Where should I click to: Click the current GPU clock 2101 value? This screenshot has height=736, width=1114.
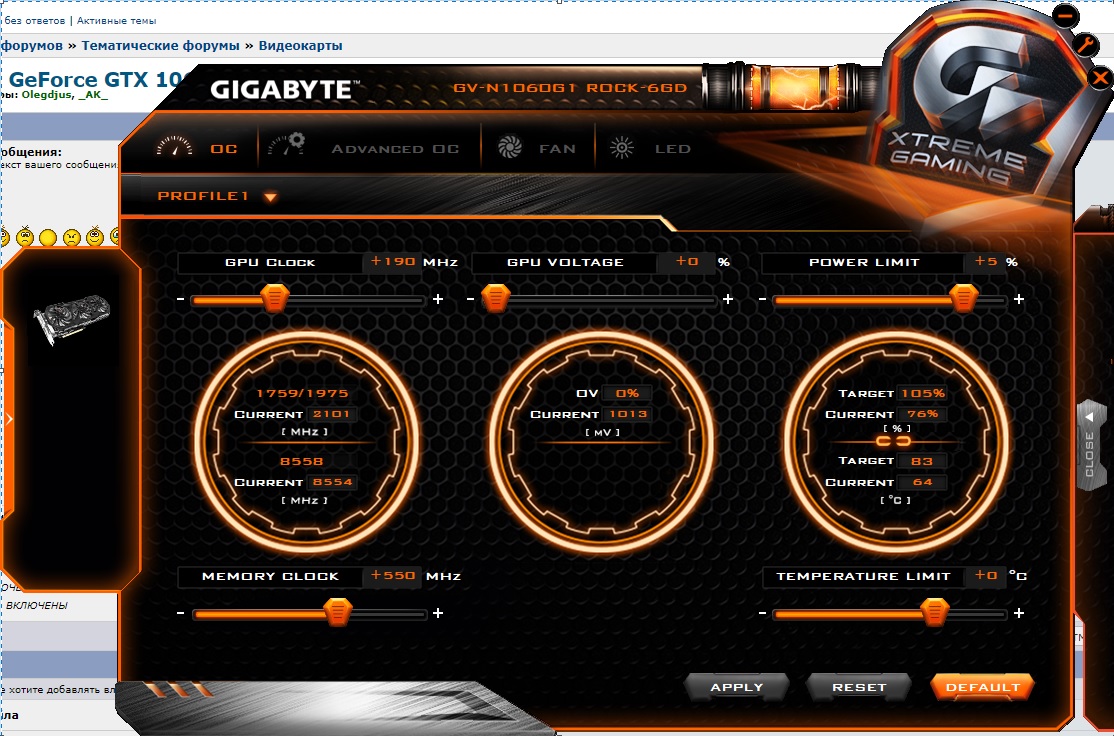[332, 414]
